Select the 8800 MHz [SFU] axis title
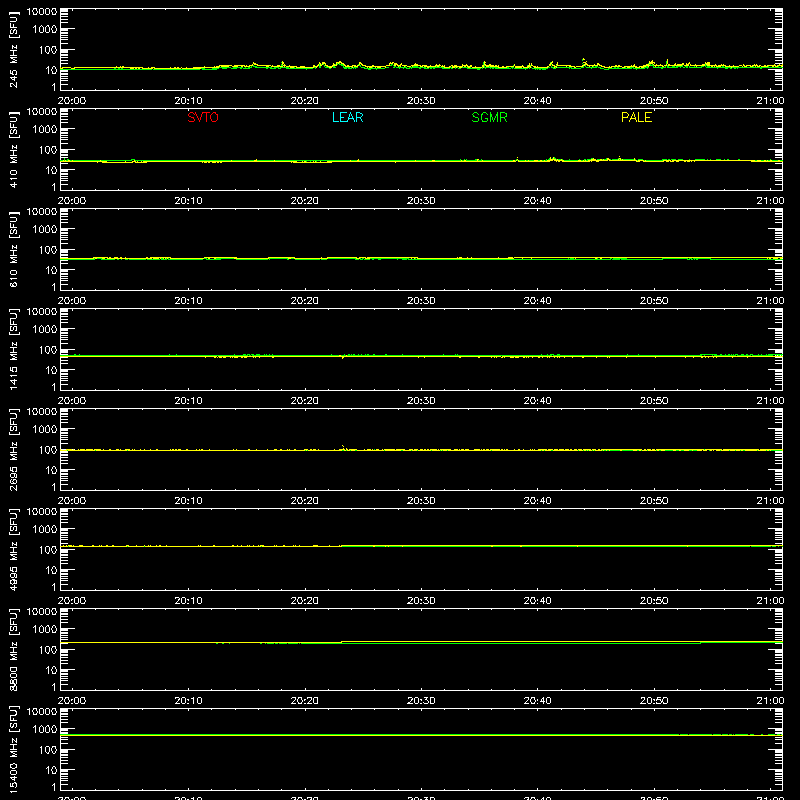The width and height of the screenshot is (800, 800). click(x=13, y=649)
